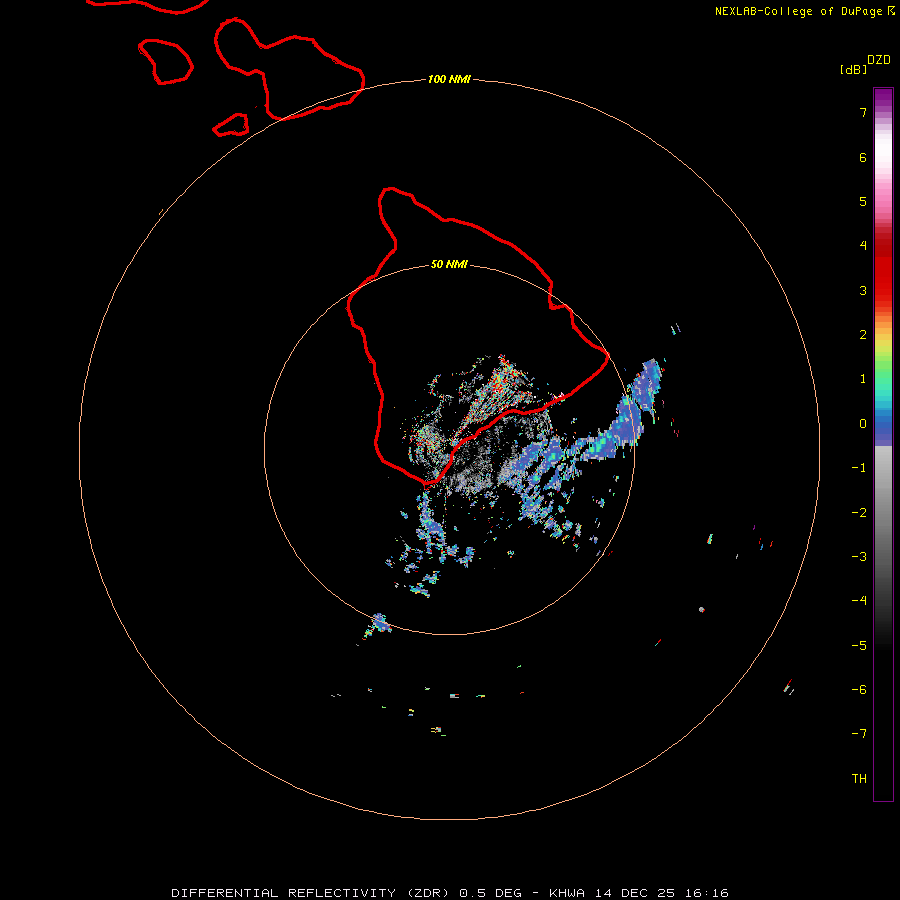Screen dimensions: 900x900
Task: Click the -6 value on the color scale
Action: point(859,690)
